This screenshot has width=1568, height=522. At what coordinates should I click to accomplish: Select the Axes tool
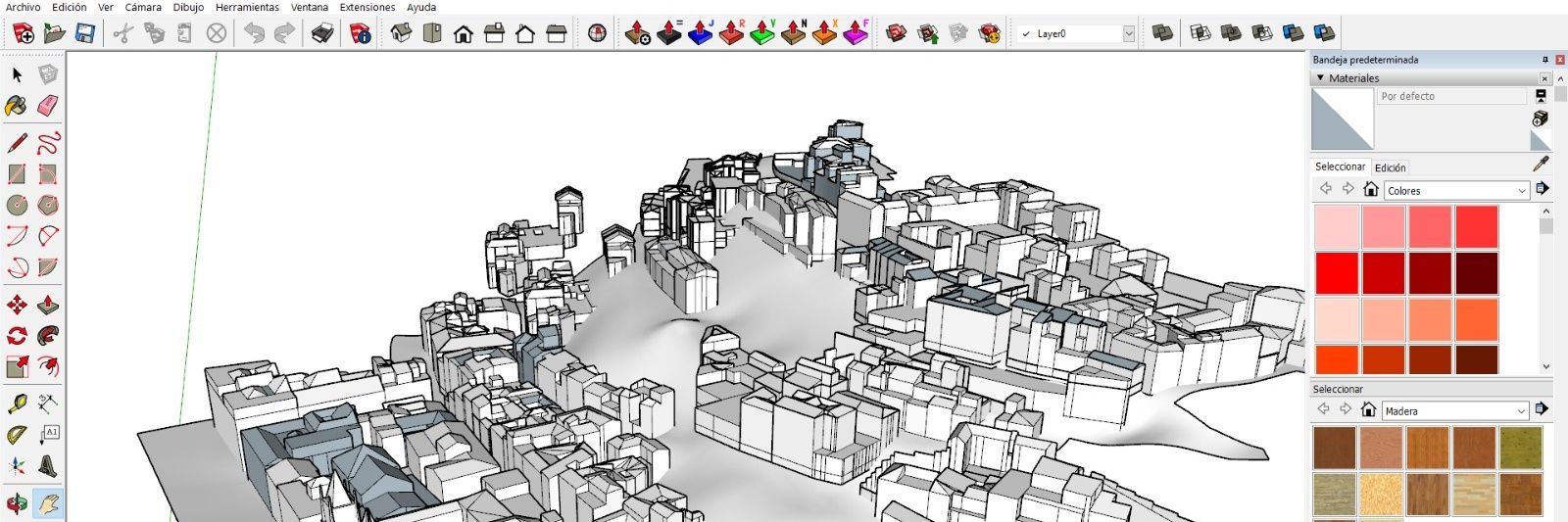17,466
